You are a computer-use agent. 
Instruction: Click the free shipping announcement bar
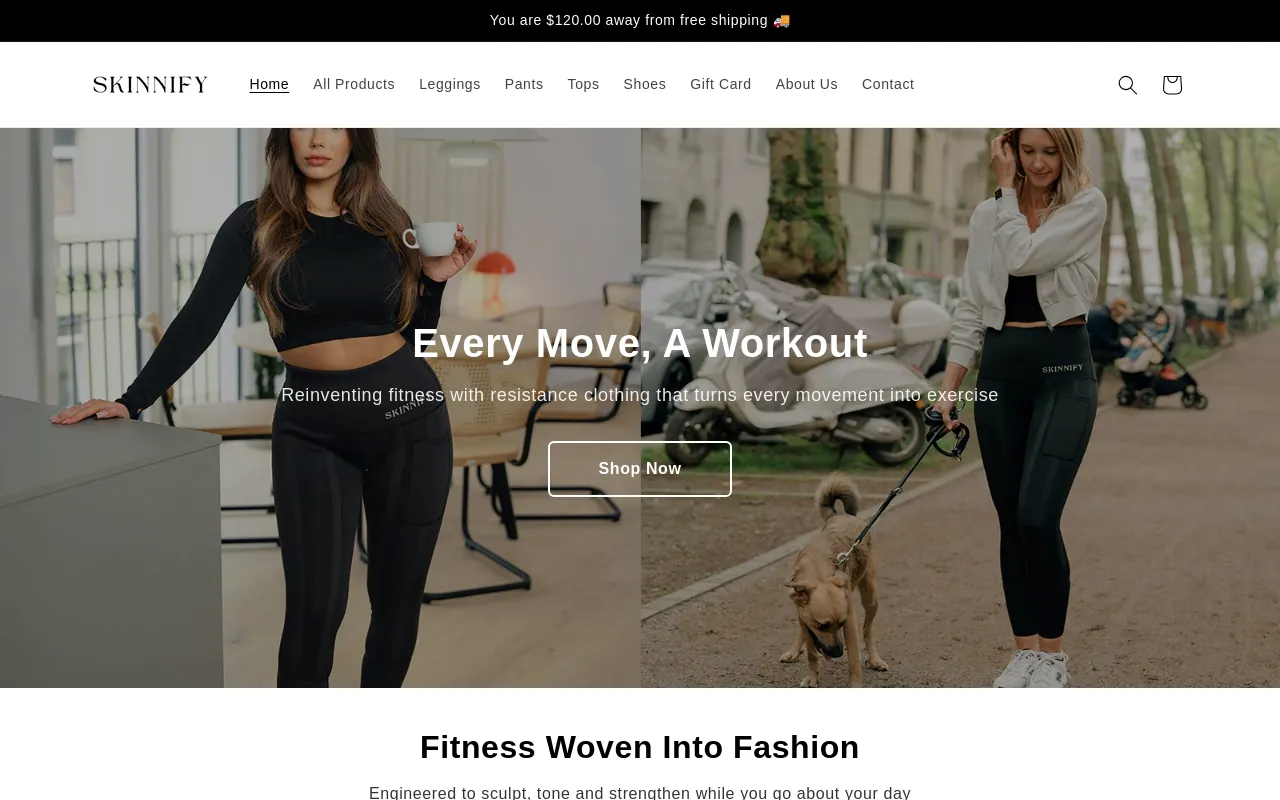click(640, 20)
